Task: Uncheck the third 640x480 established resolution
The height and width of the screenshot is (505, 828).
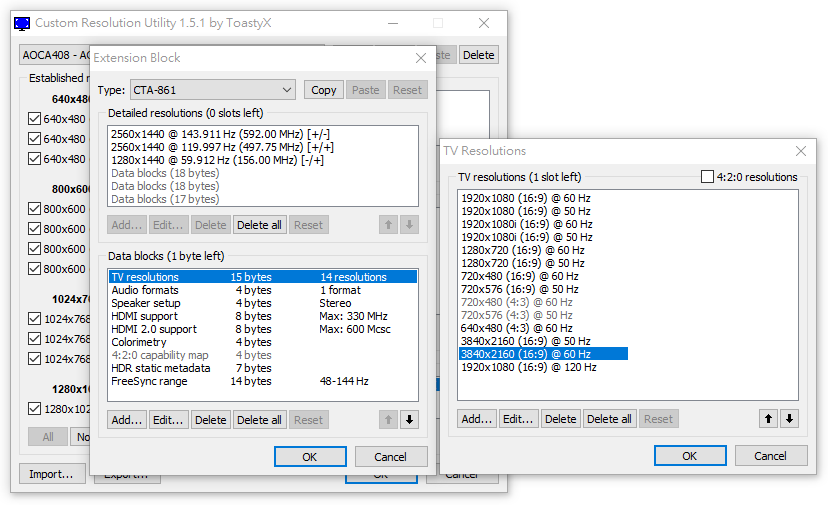Action: point(34,158)
